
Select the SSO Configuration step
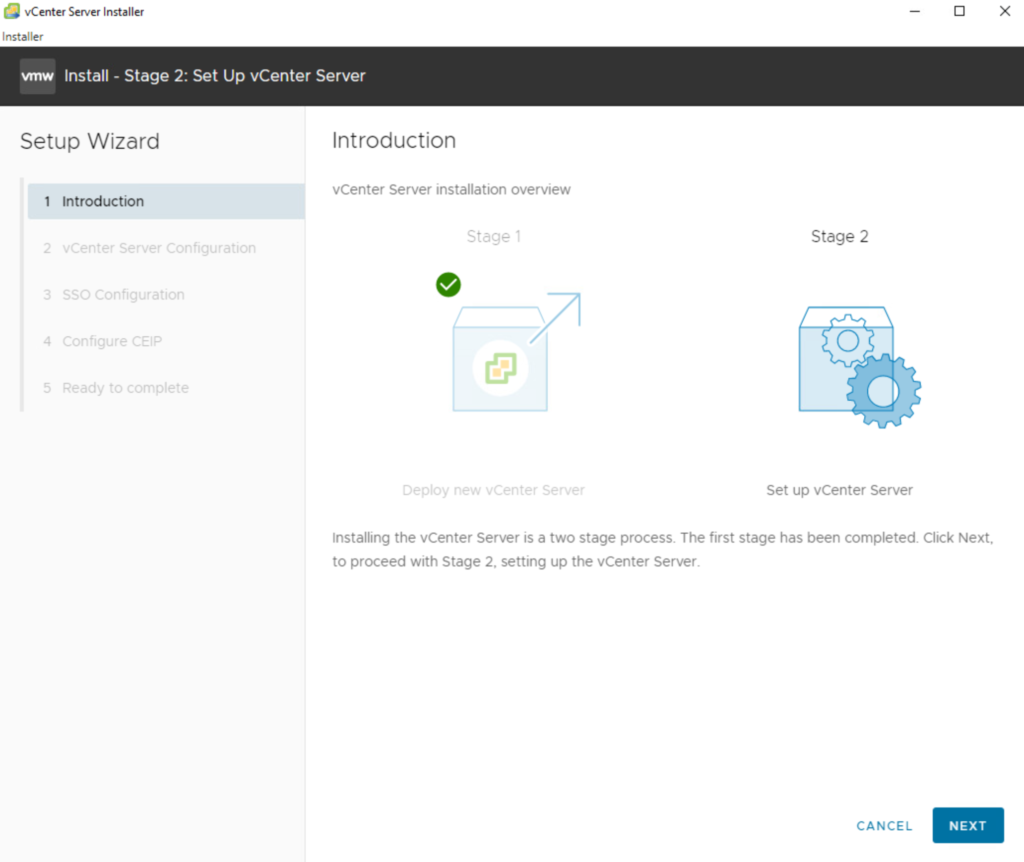(123, 295)
